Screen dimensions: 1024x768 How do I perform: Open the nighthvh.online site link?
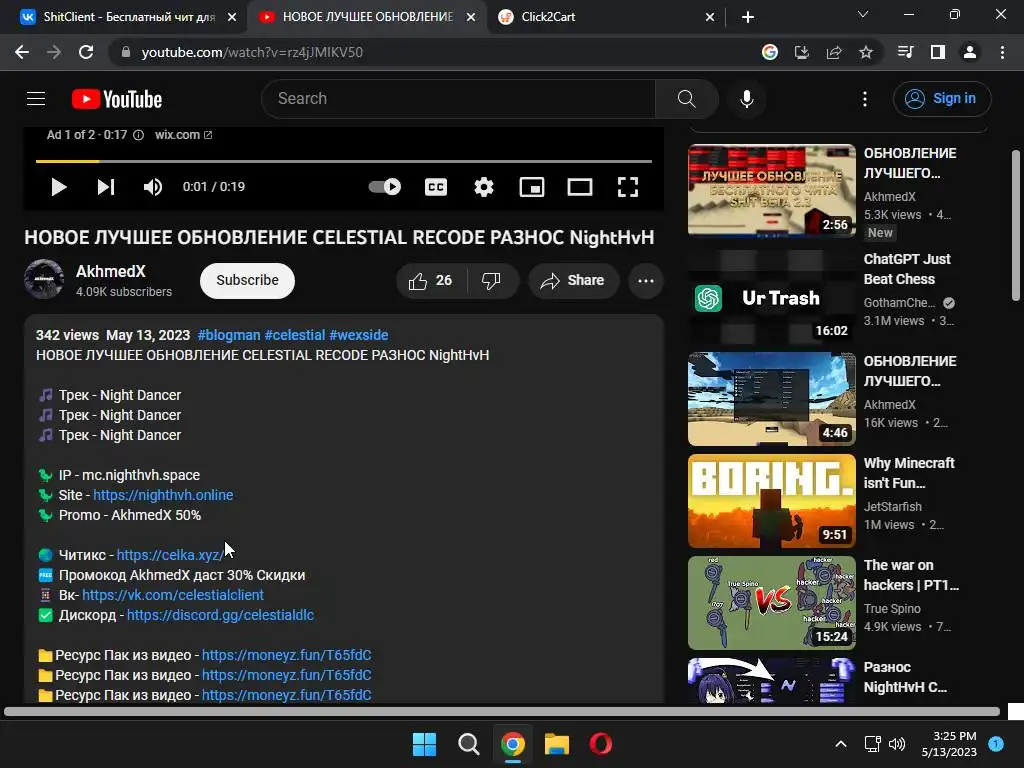point(163,495)
